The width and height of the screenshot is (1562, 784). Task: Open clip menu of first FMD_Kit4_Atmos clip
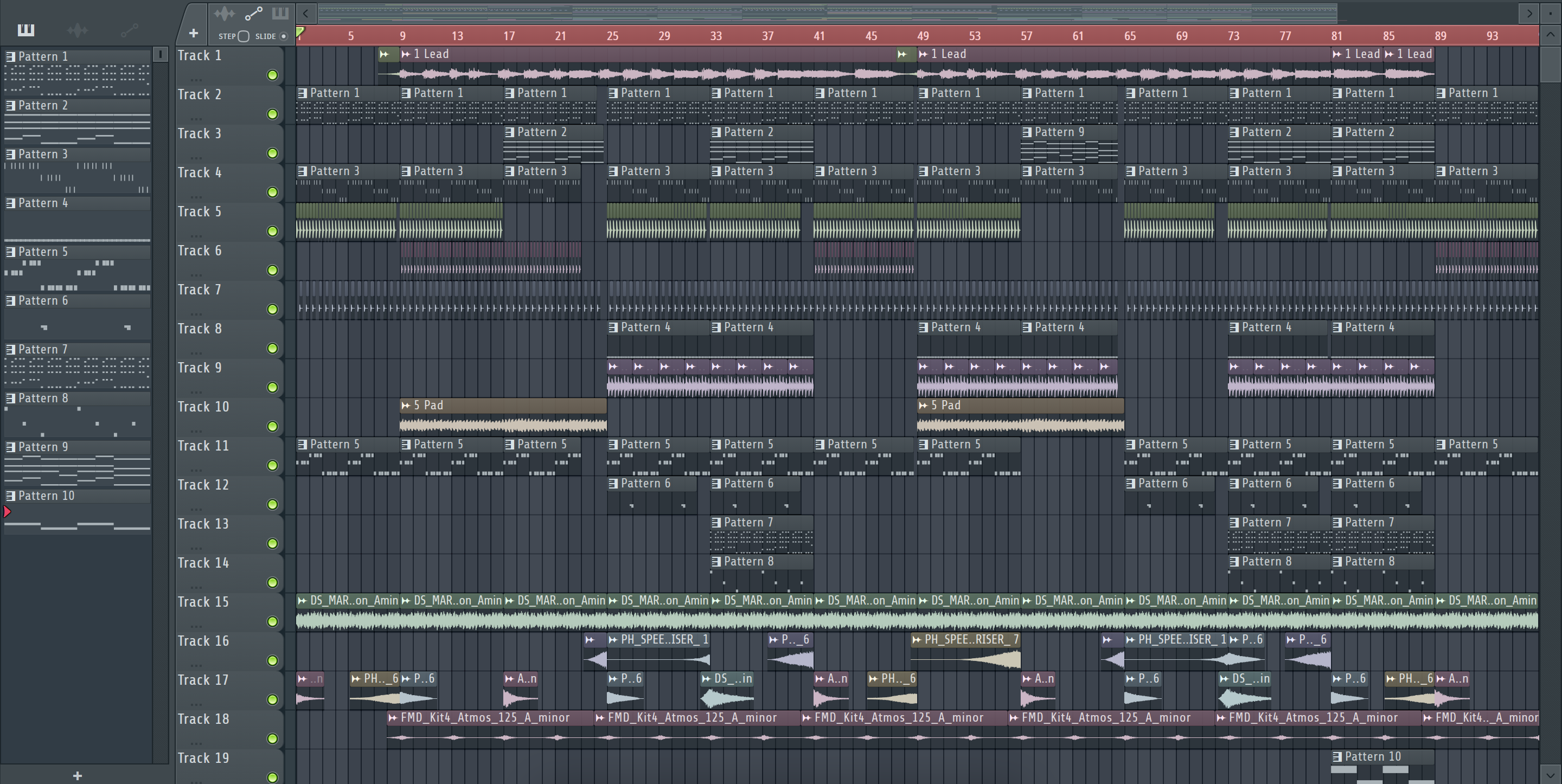point(393,718)
